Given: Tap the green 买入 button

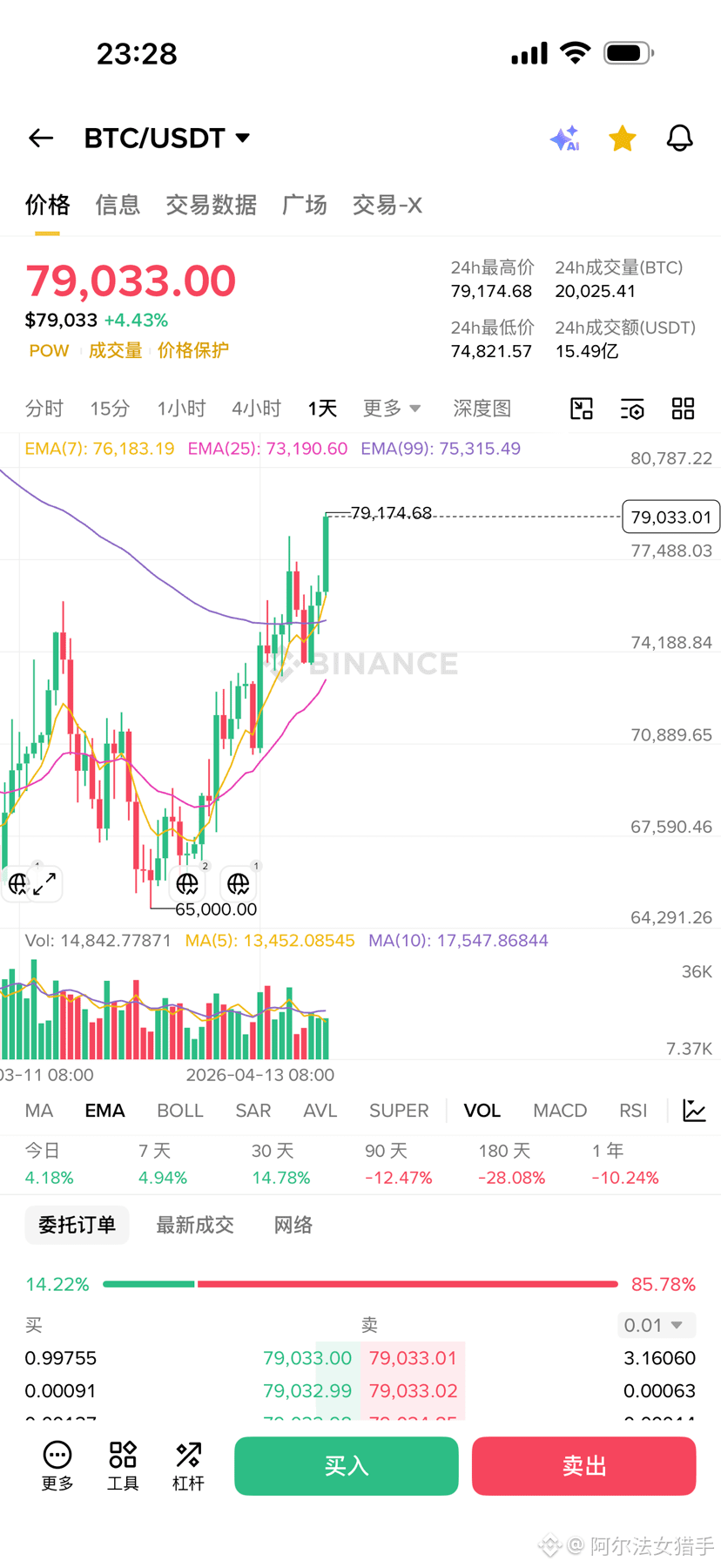Looking at the screenshot, I should [347, 1466].
